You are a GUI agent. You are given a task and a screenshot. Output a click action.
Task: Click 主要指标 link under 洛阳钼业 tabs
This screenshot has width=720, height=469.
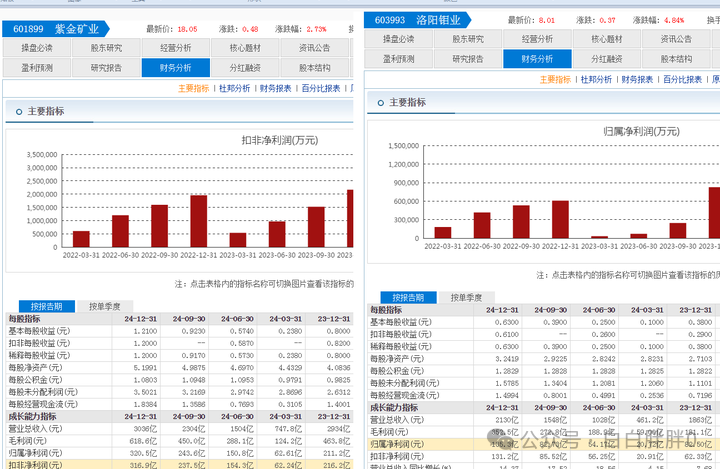(x=555, y=79)
